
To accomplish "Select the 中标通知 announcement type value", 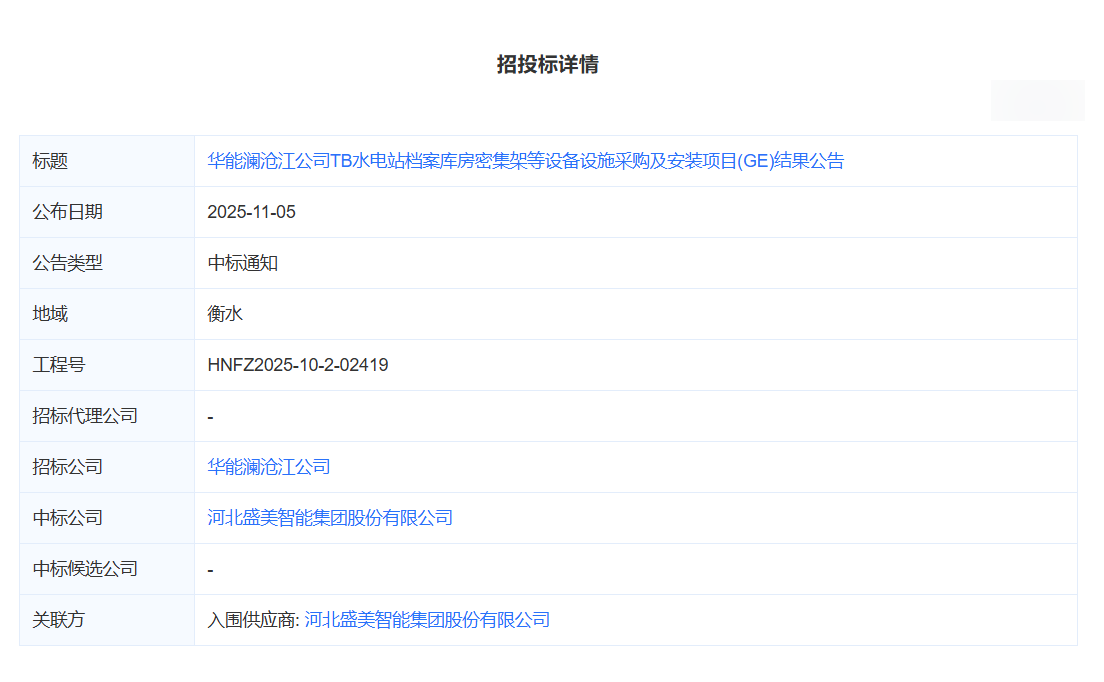I will [x=242, y=263].
